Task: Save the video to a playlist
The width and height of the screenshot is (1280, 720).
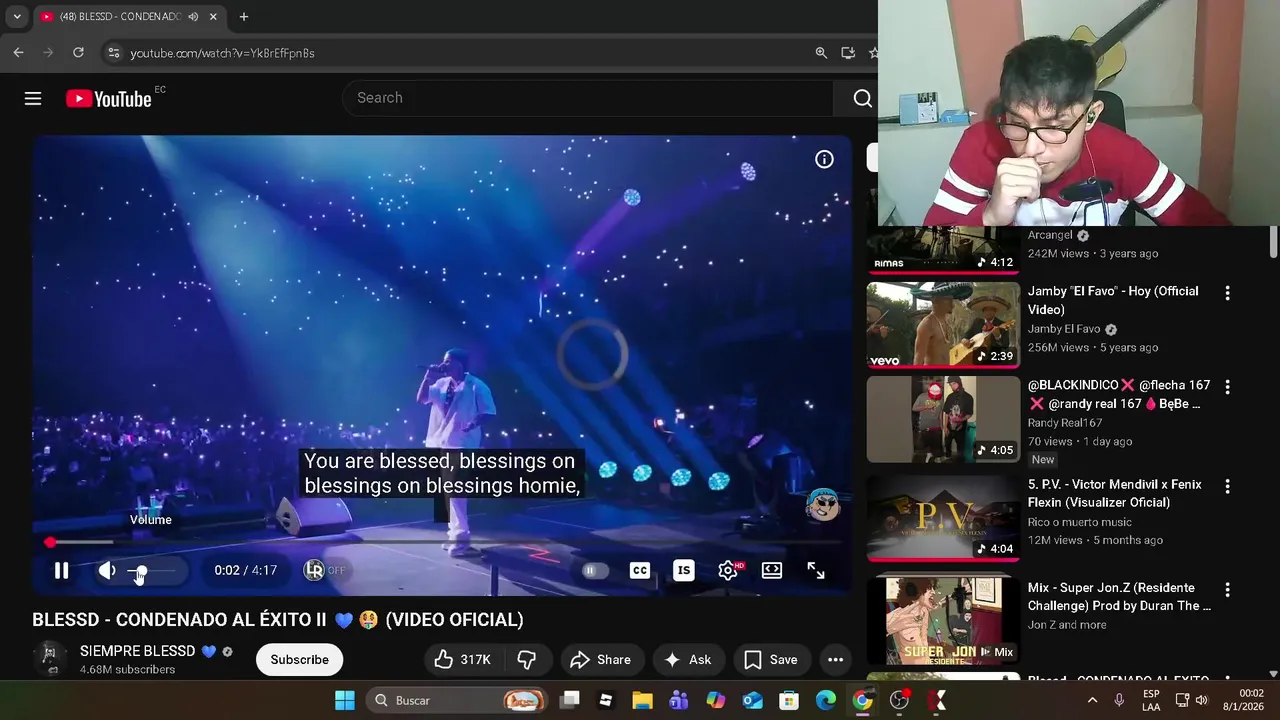Action: coord(771,659)
